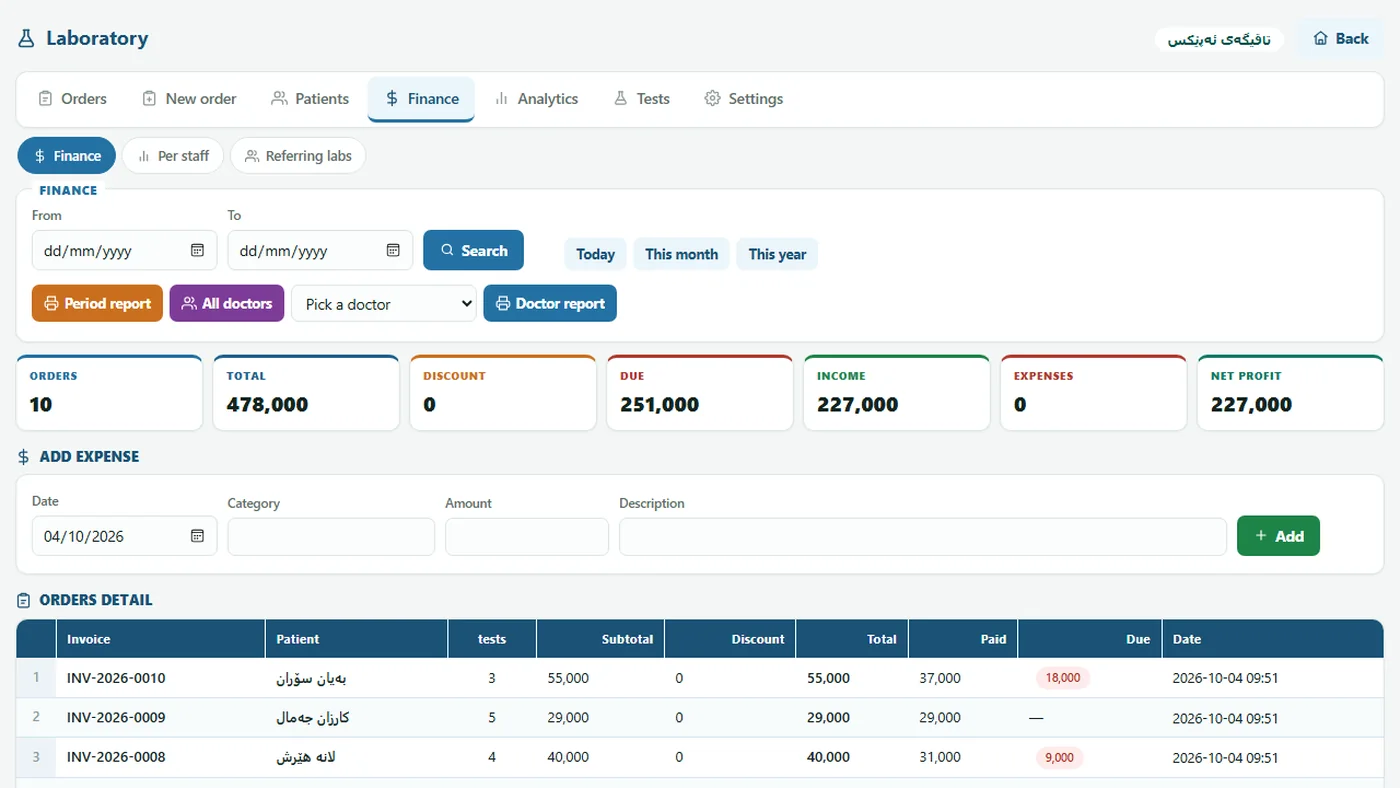Click the Orders tab
Viewport: 1400px width, 788px height.
72,99
